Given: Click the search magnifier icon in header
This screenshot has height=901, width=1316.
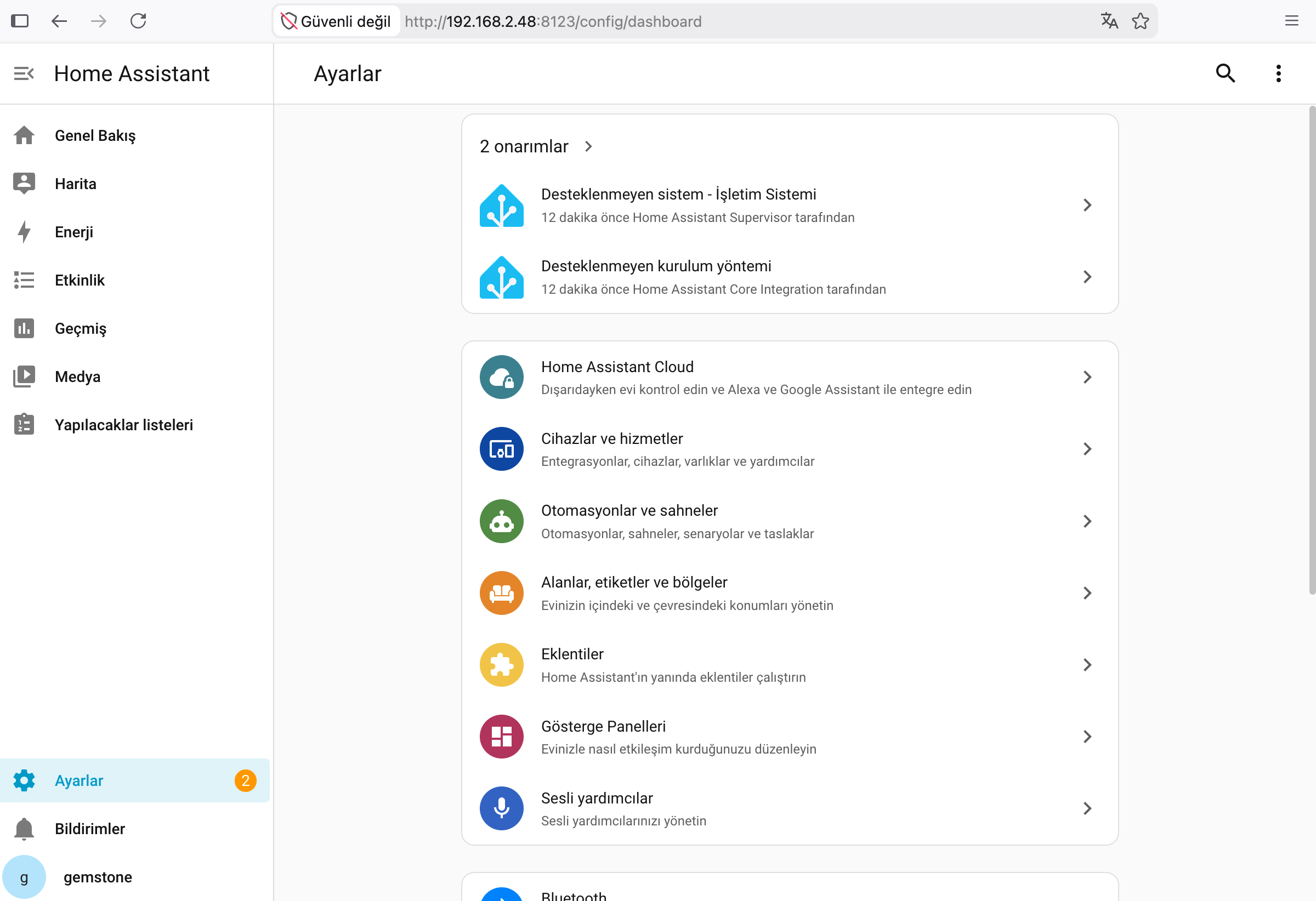Looking at the screenshot, I should pos(1226,73).
